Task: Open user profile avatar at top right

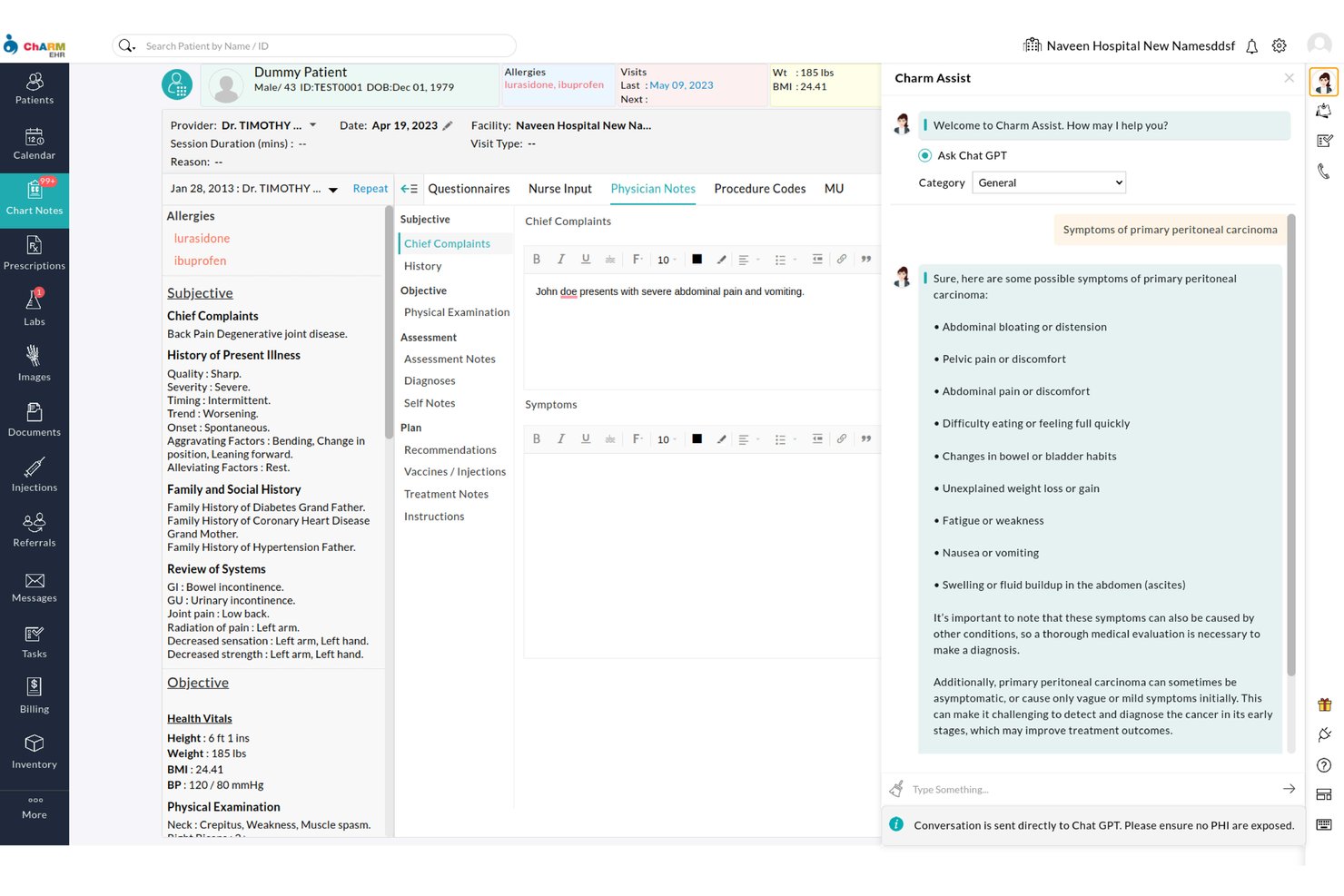Action: tap(1319, 44)
